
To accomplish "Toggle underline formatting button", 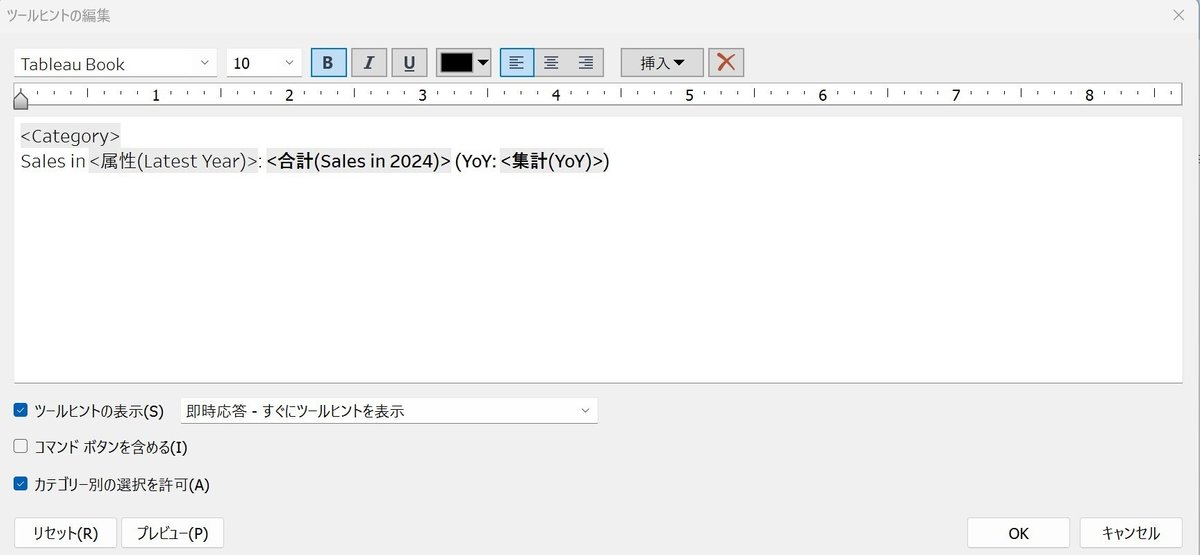I will (409, 63).
